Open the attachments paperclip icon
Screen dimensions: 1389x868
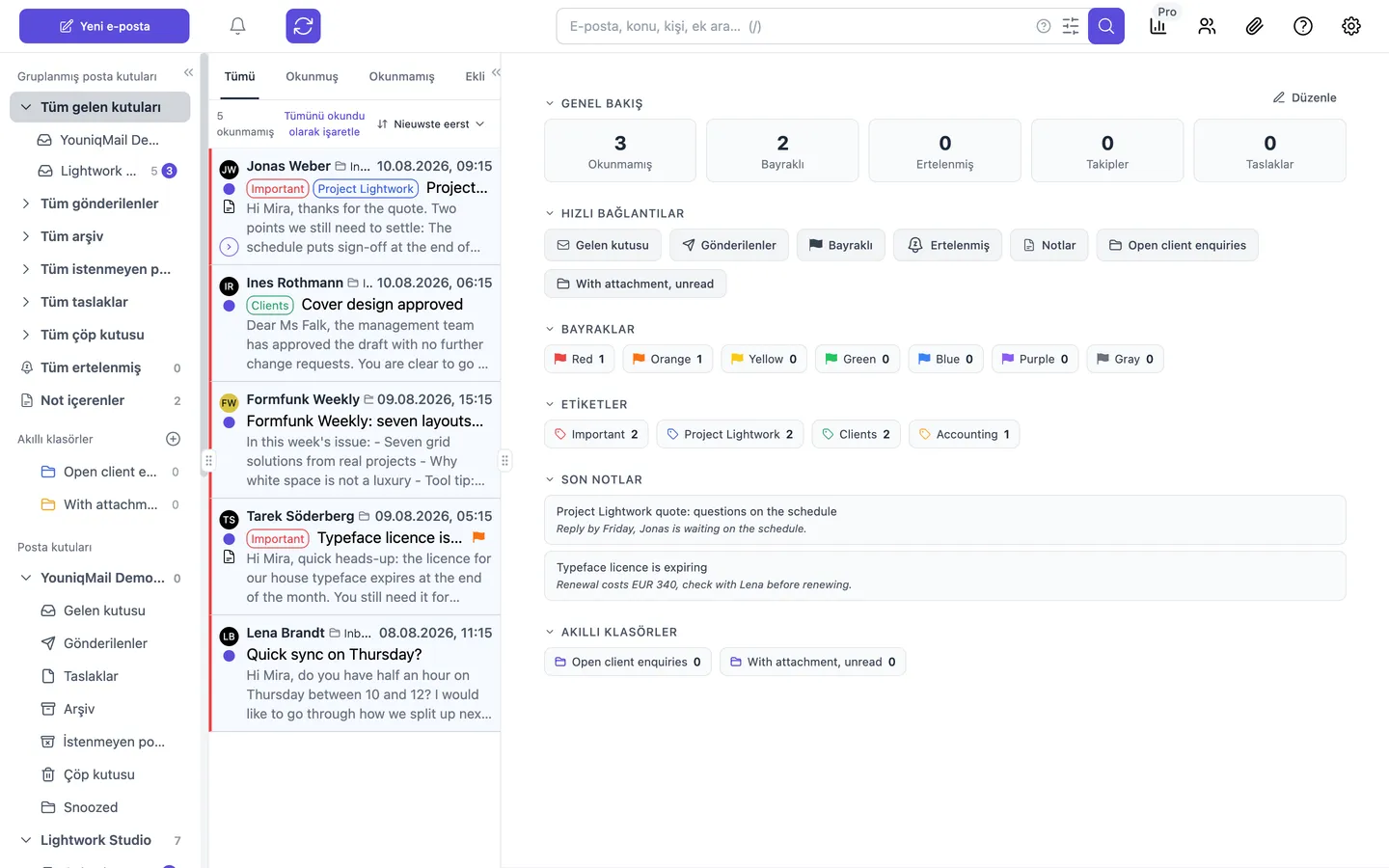pyautogui.click(x=1255, y=26)
